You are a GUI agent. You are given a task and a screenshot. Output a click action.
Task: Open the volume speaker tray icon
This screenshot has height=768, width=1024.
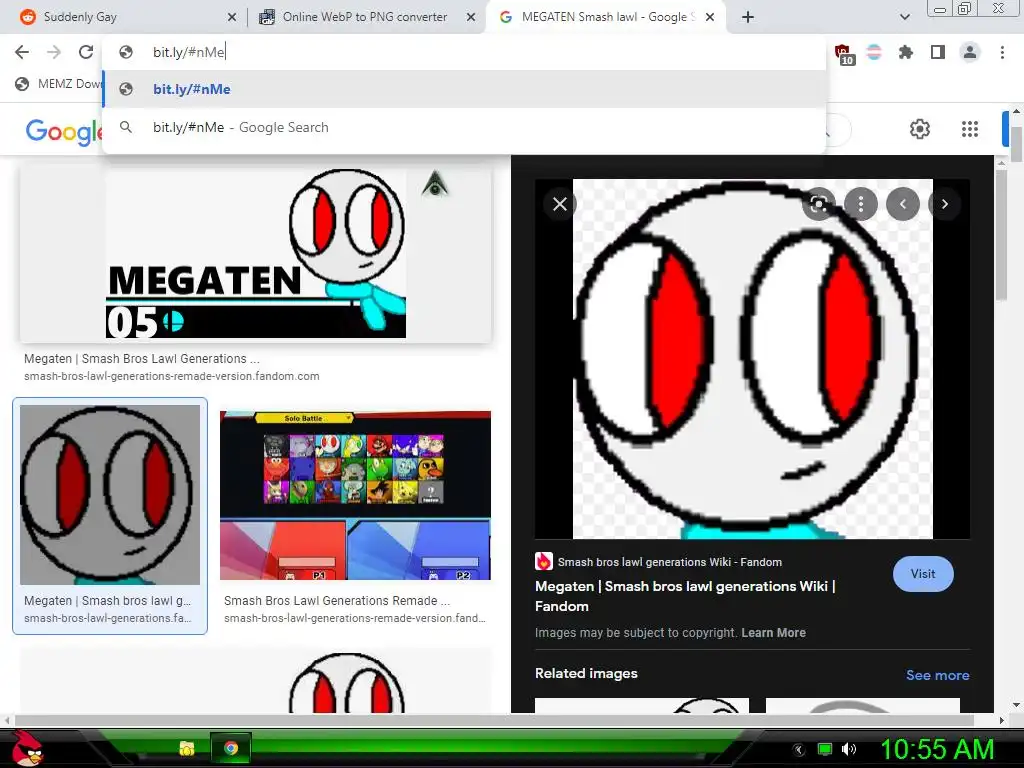(848, 749)
